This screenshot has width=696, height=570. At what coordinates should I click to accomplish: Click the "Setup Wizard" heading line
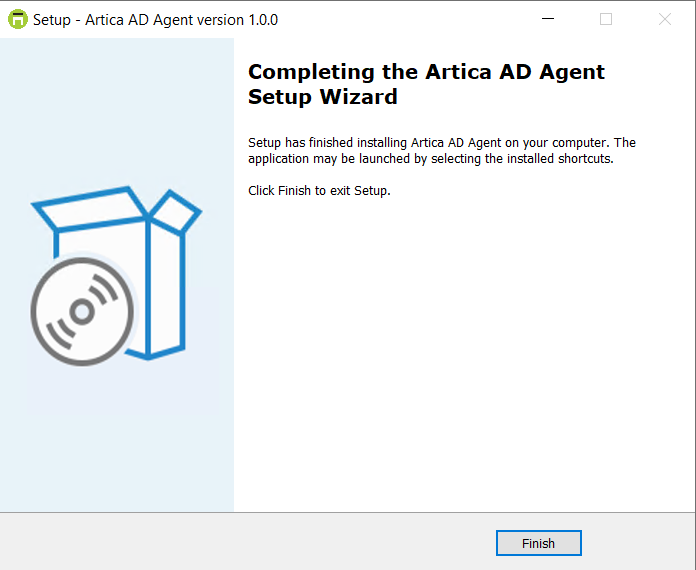click(x=322, y=97)
